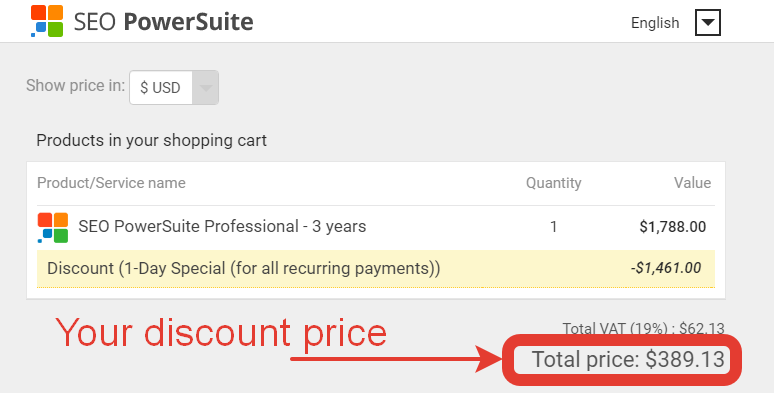The height and width of the screenshot is (393, 774).
Task: Click the $1,788.00 product value
Action: point(673,227)
